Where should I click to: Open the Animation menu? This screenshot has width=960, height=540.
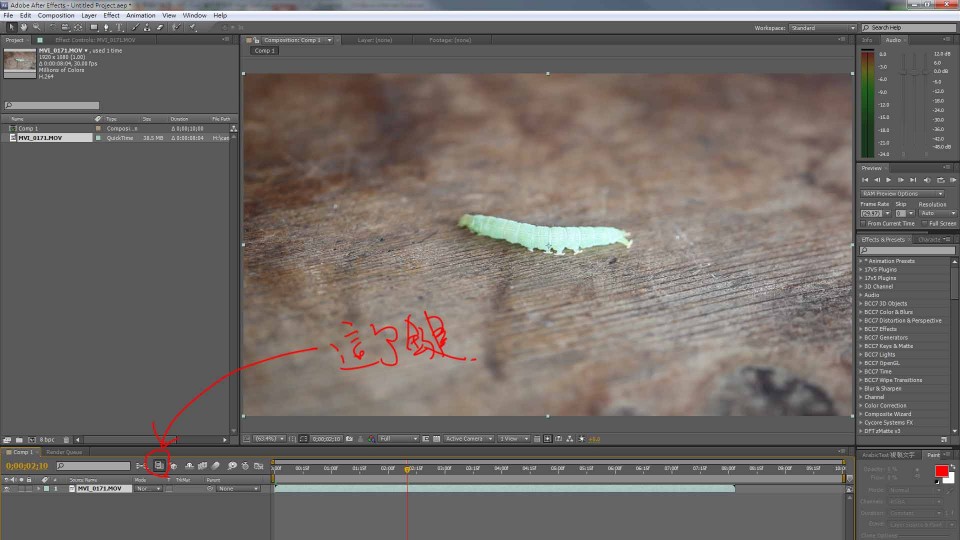pyautogui.click(x=140, y=16)
